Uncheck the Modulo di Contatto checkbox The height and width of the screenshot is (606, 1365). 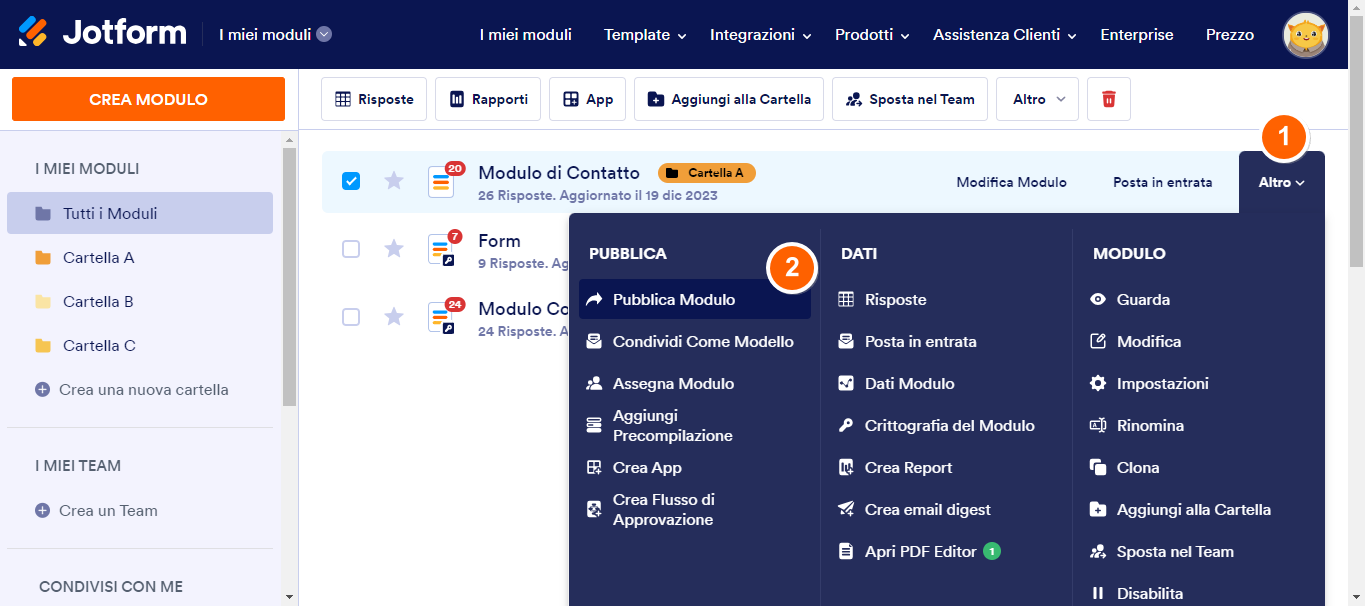click(x=351, y=181)
